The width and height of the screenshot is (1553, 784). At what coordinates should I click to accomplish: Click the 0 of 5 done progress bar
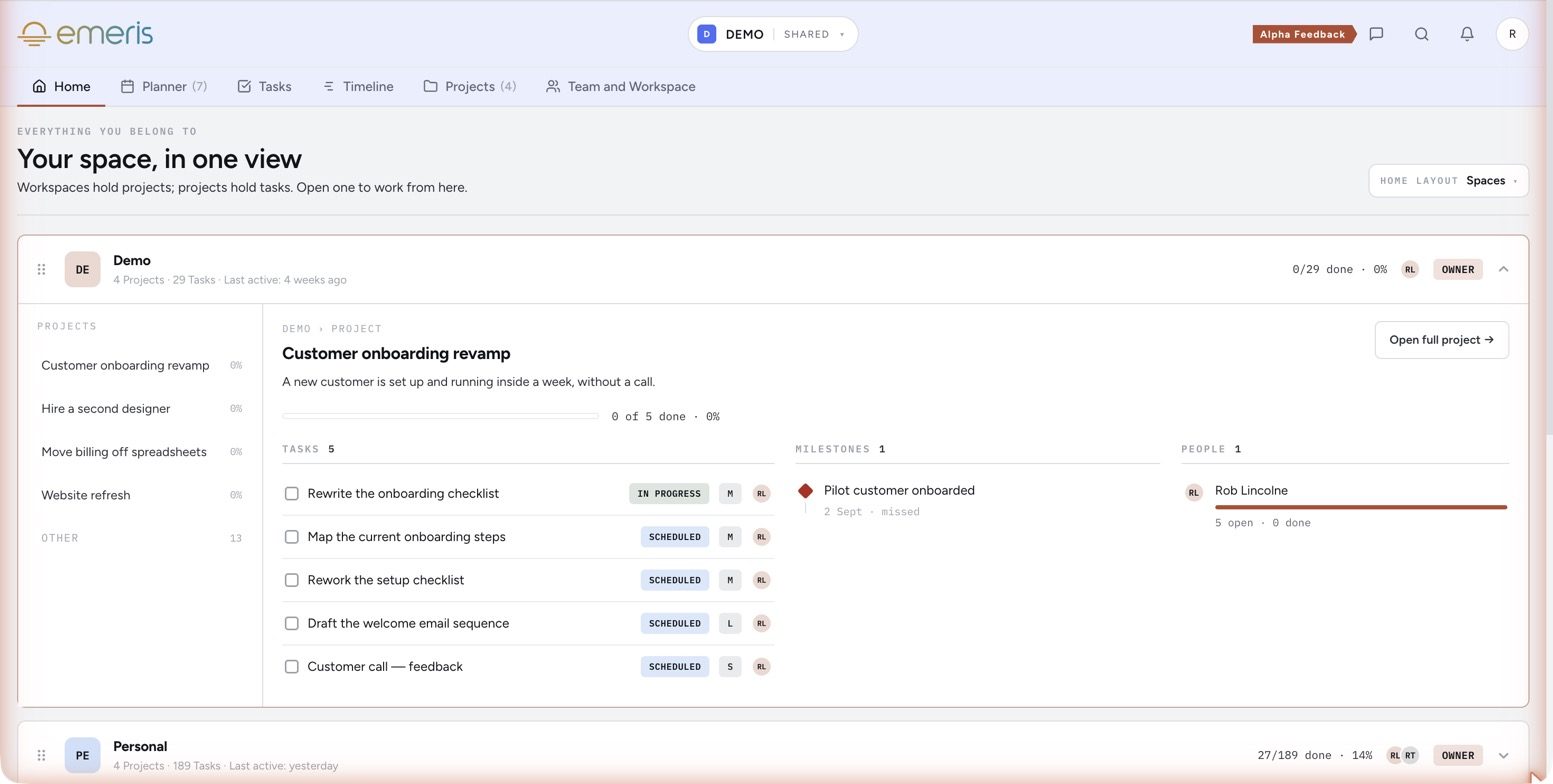click(440, 416)
